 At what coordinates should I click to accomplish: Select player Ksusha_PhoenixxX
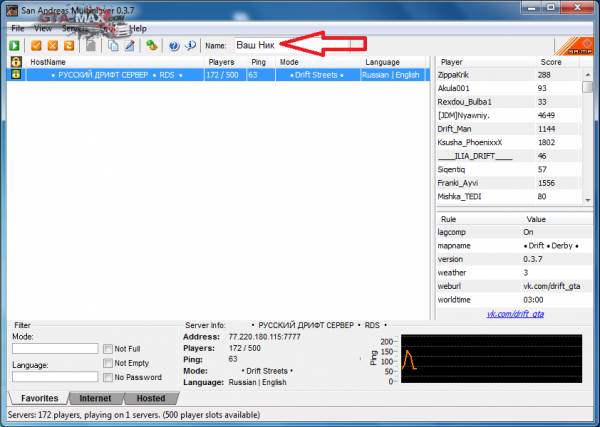(x=509, y=142)
